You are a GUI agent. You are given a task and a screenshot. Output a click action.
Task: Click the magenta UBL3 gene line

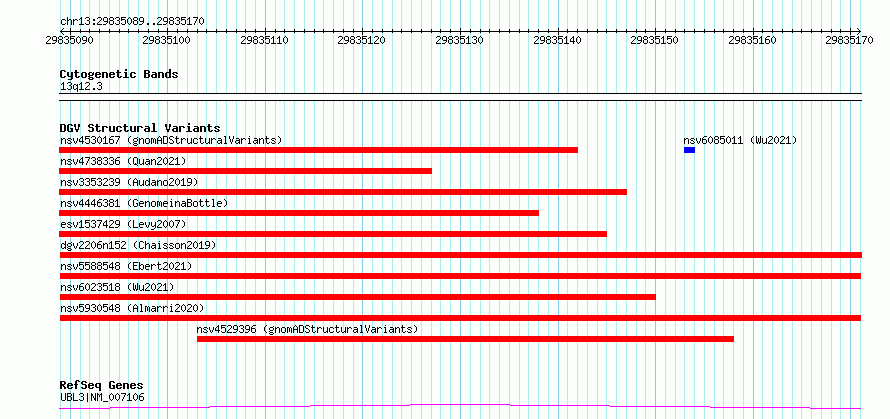[x=460, y=407]
